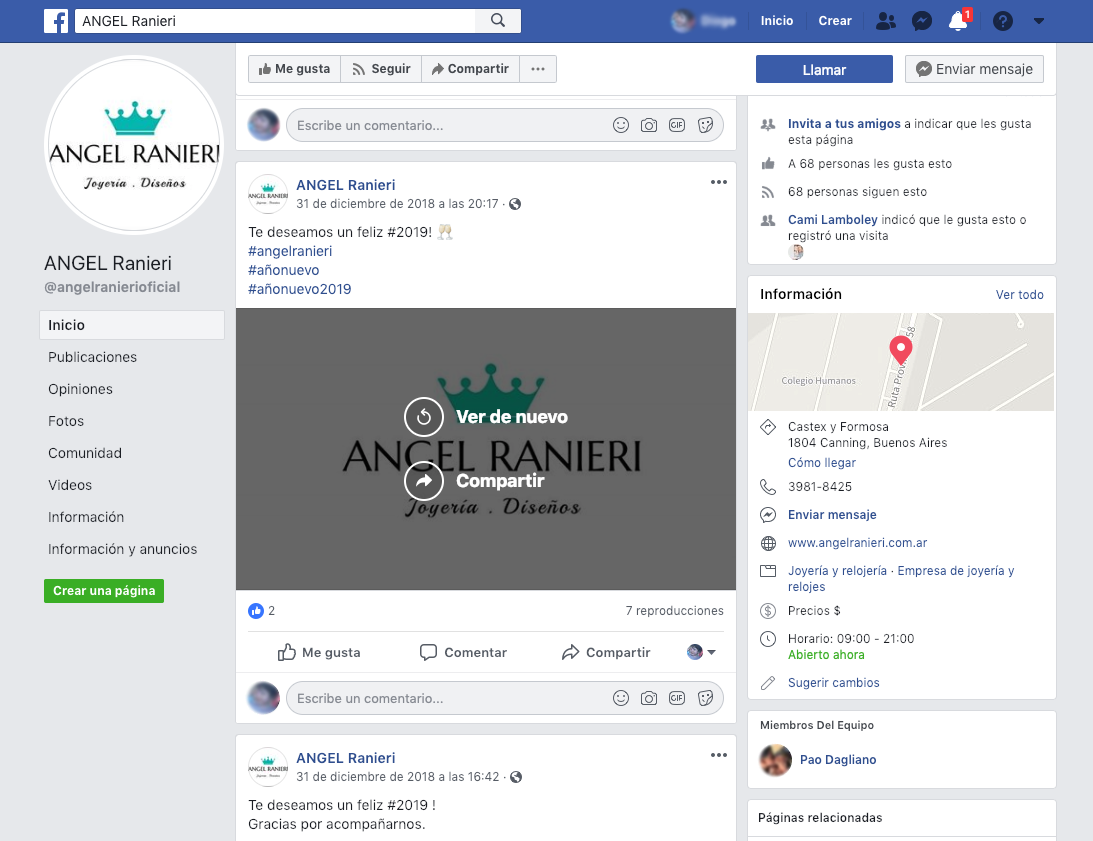
Task: Click the Me gusta button under the video
Action: point(319,652)
